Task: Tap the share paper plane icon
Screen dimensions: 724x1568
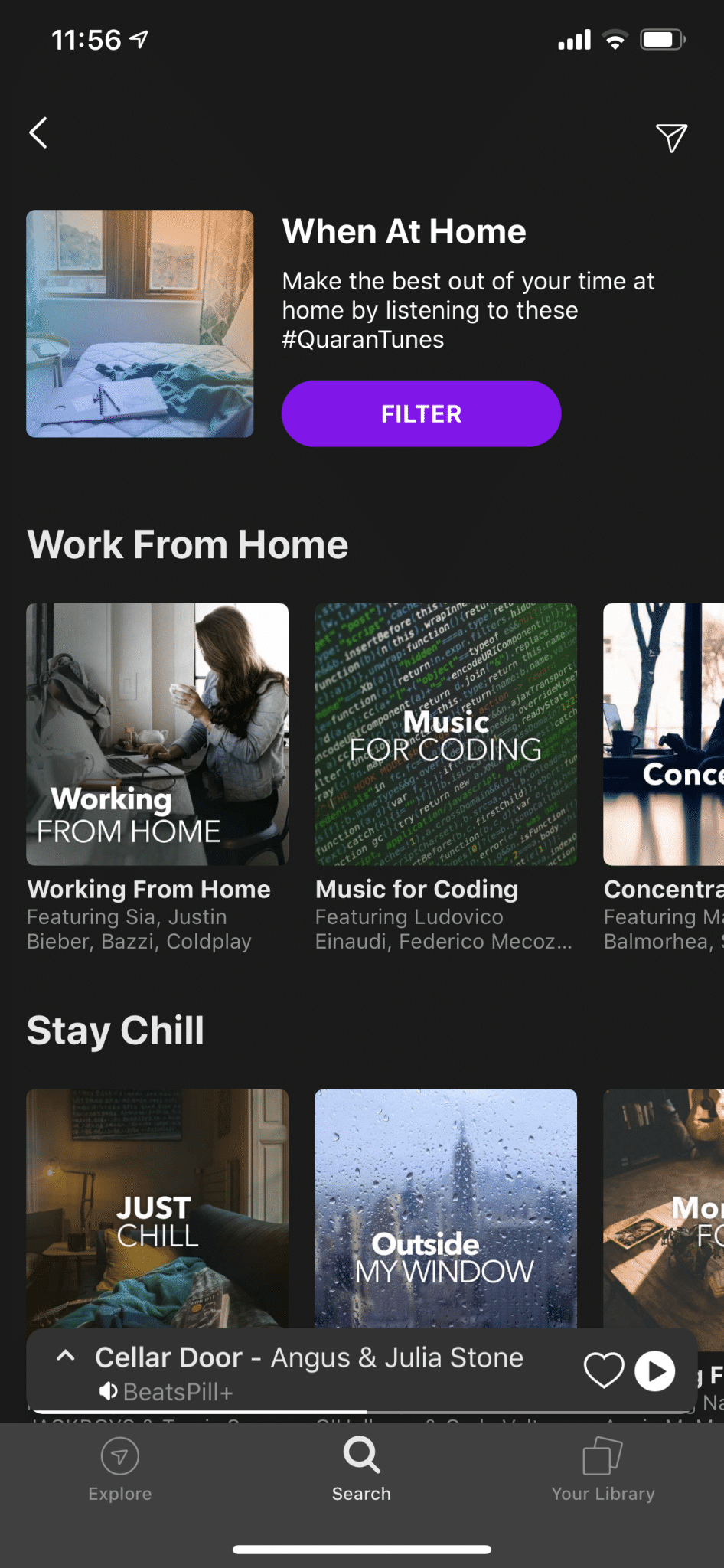Action: pos(671,138)
